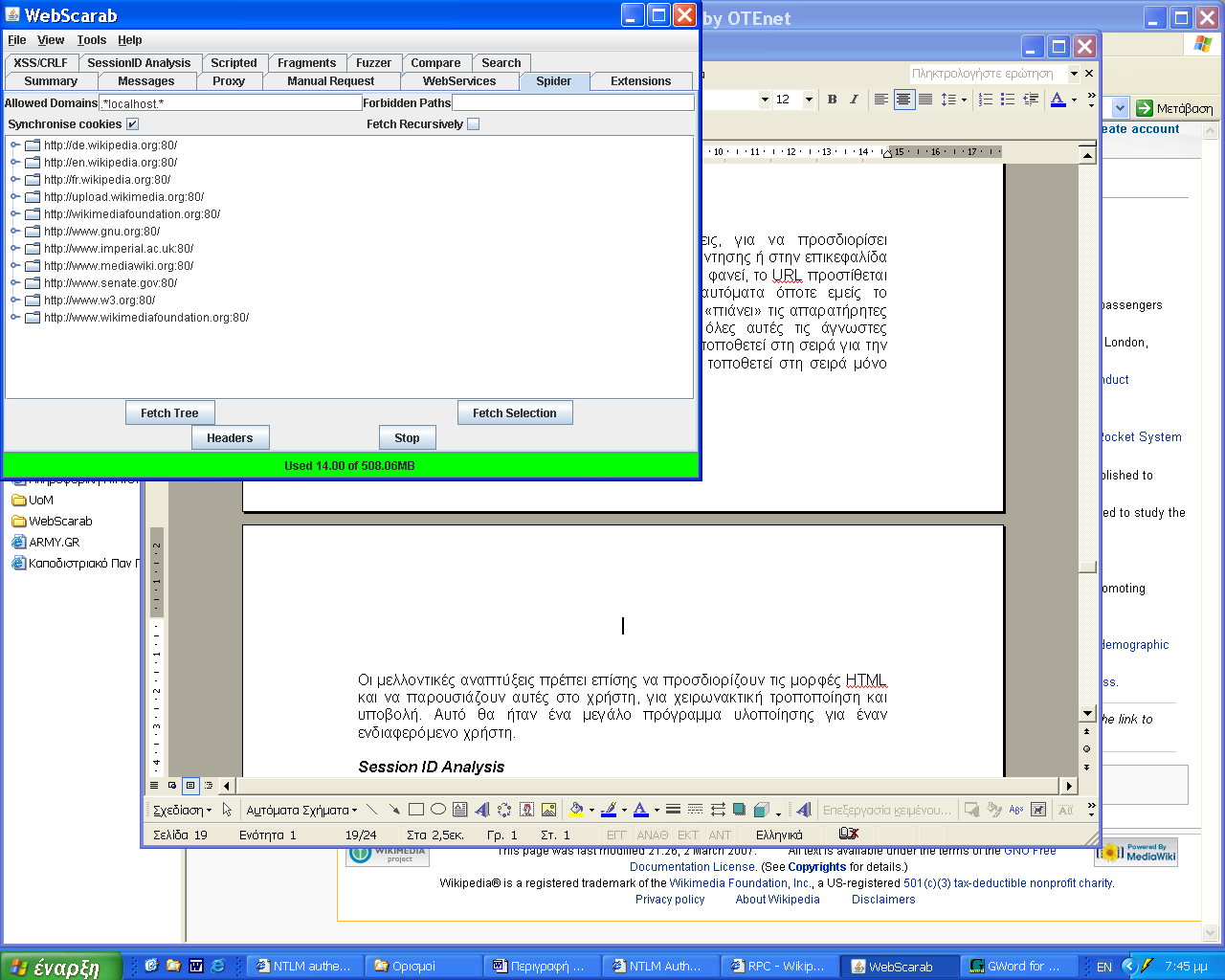Switch to the Proxy tab
This screenshot has width=1225, height=980.
click(229, 81)
